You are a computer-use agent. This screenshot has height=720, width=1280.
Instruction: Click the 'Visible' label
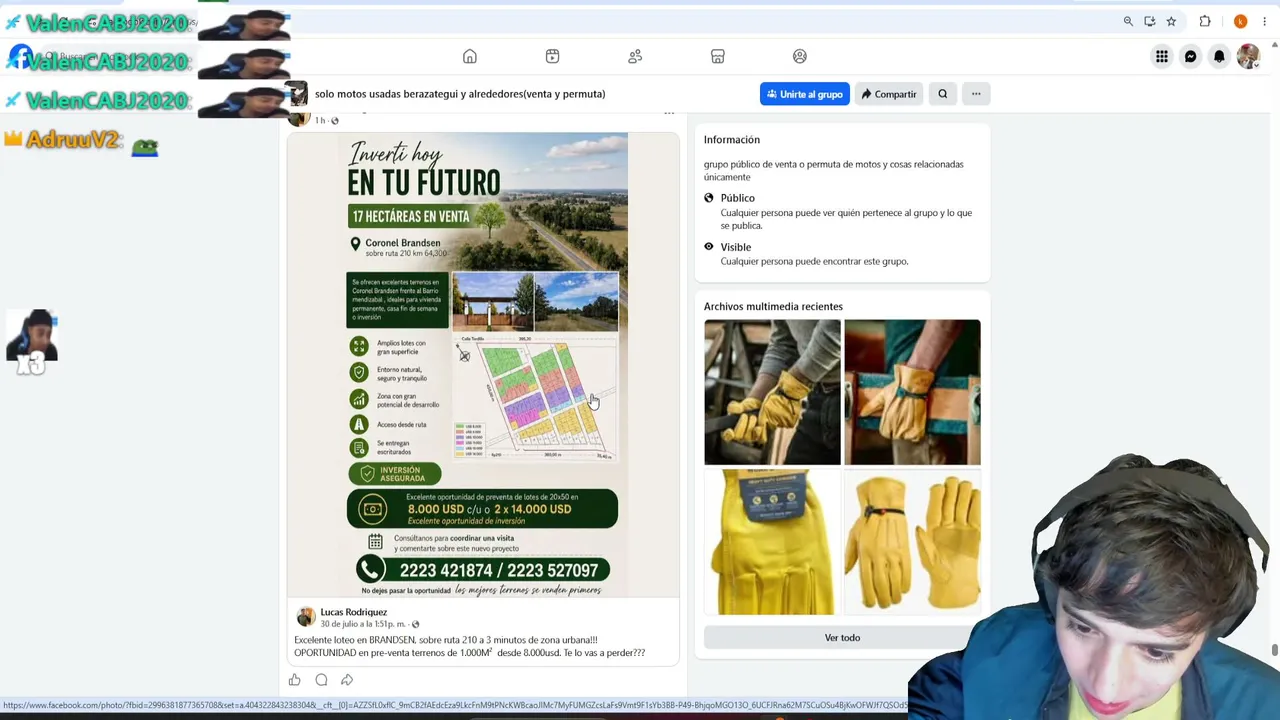736,247
